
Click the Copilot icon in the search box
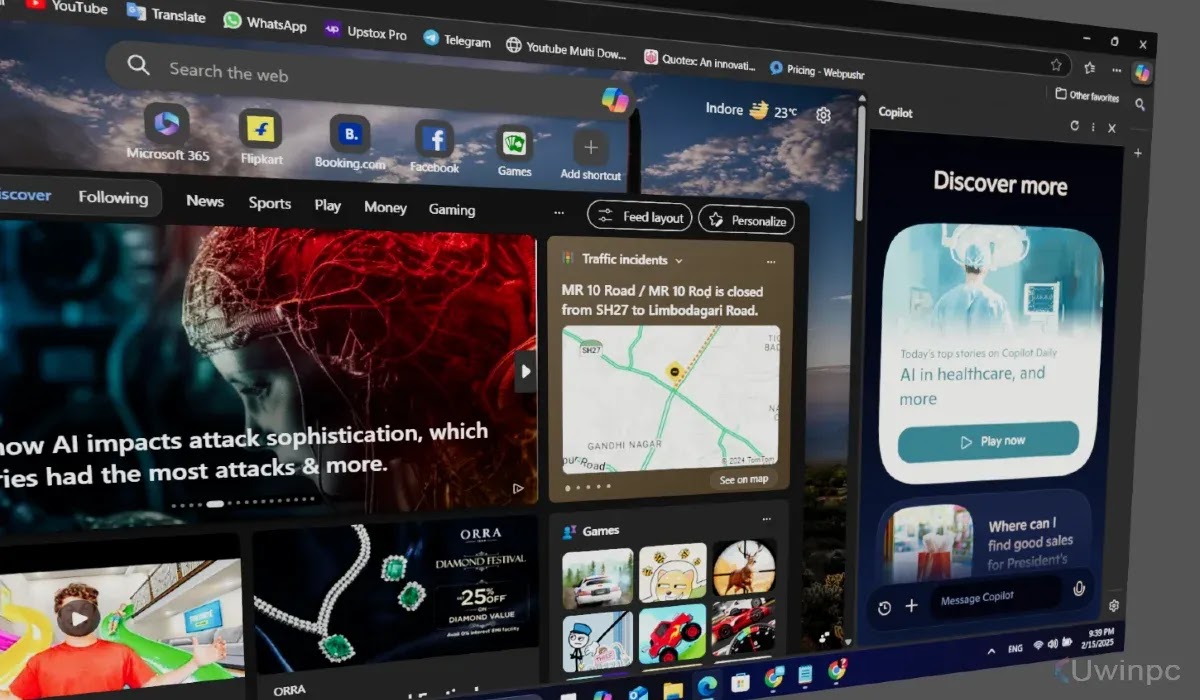click(x=615, y=99)
